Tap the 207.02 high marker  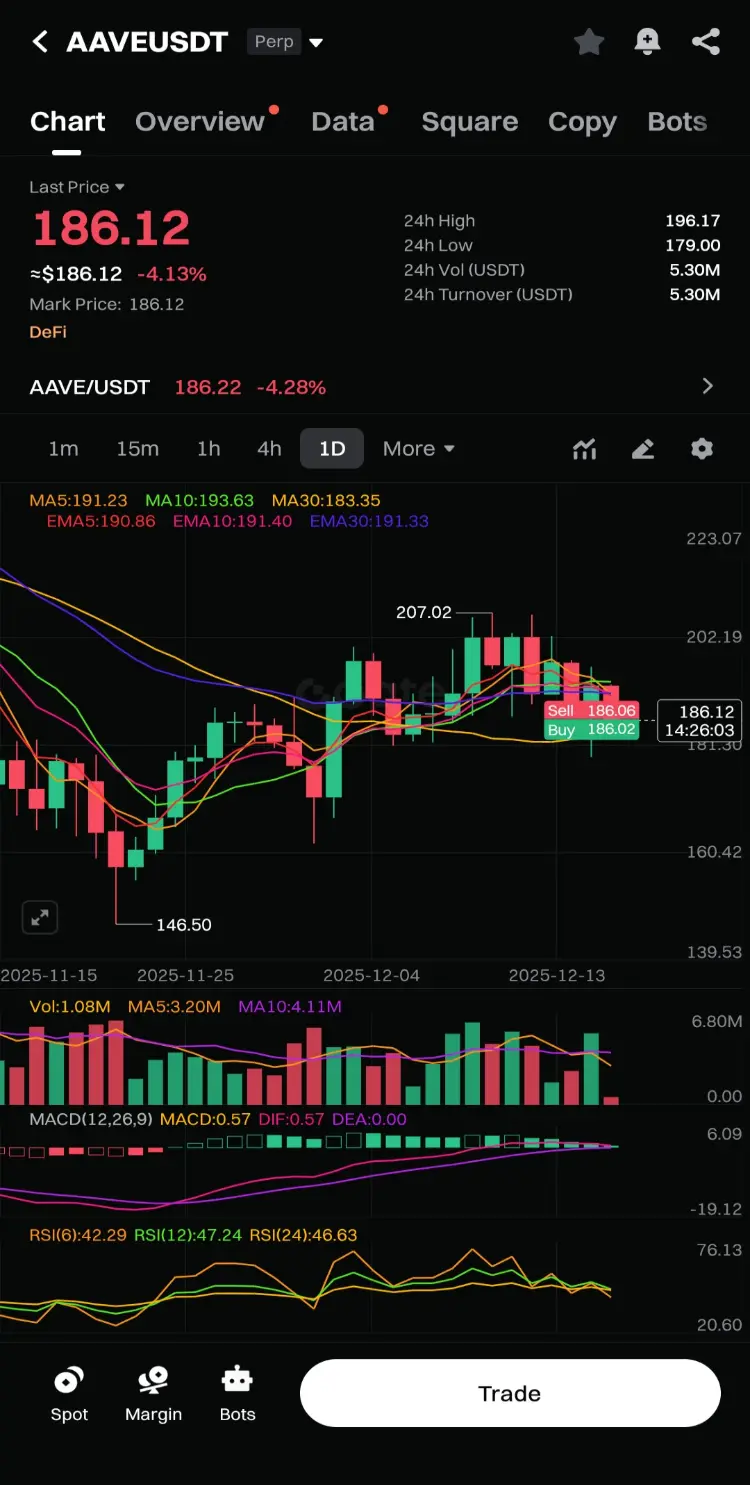click(x=424, y=612)
